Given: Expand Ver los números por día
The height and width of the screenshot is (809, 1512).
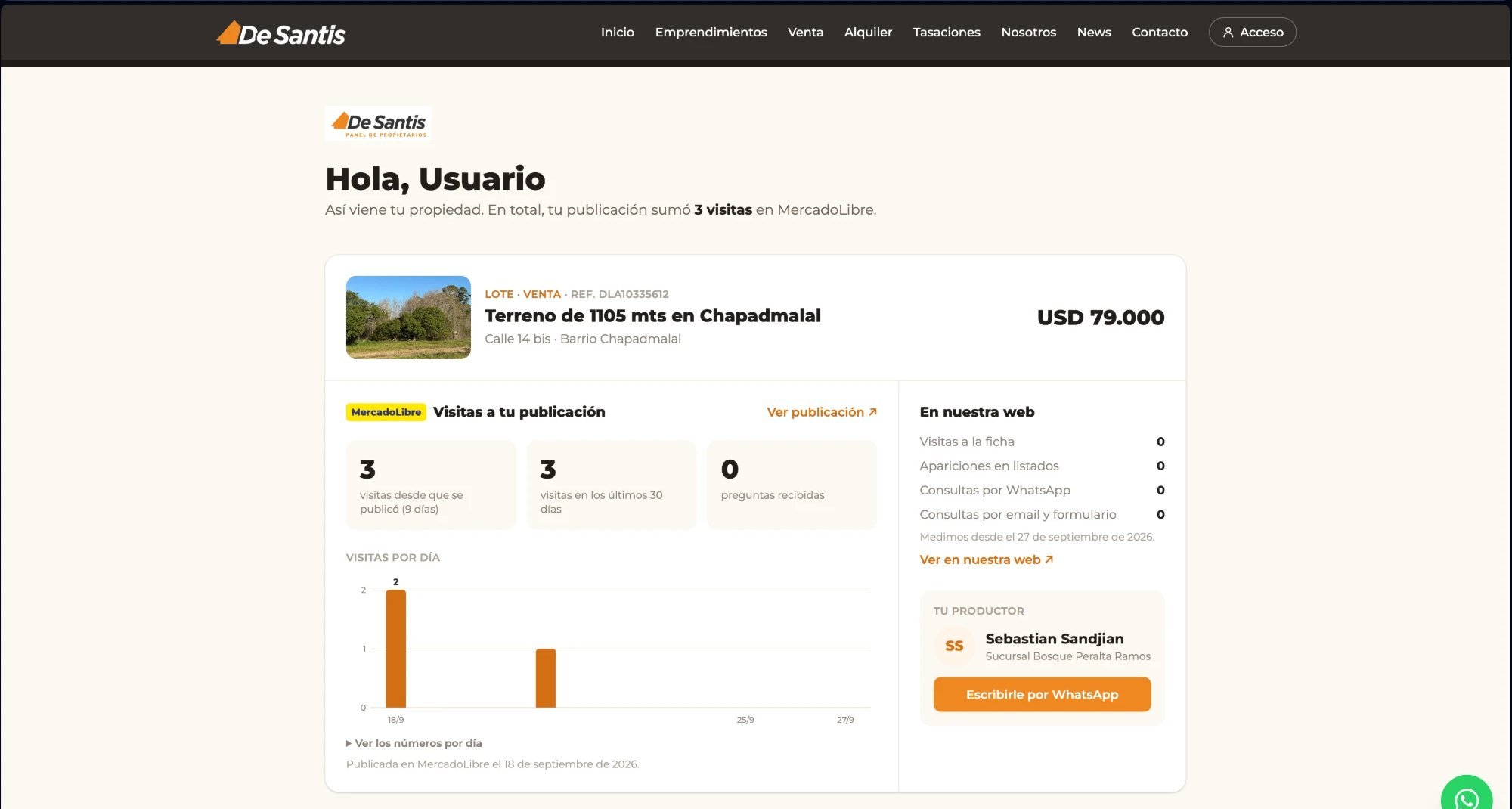Looking at the screenshot, I should 414,743.
